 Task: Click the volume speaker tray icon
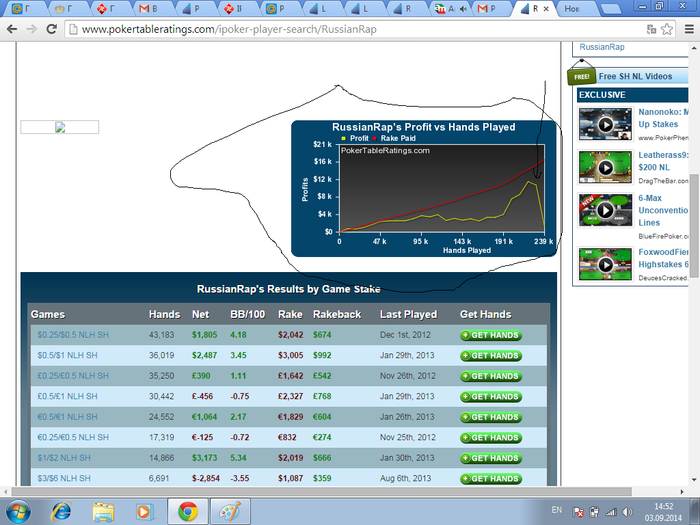pos(628,512)
